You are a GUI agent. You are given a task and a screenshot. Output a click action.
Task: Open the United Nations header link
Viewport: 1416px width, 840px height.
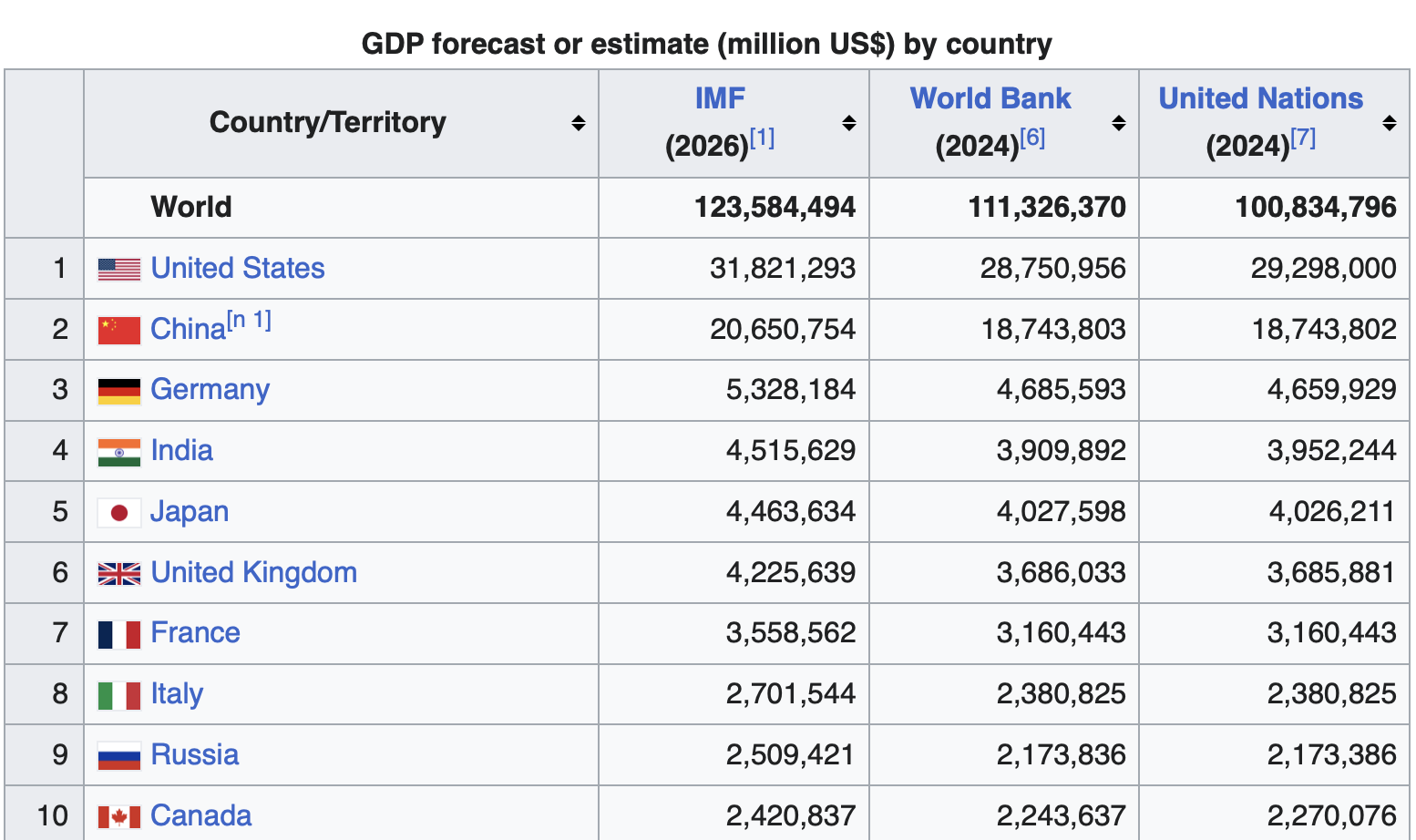[x=1261, y=98]
